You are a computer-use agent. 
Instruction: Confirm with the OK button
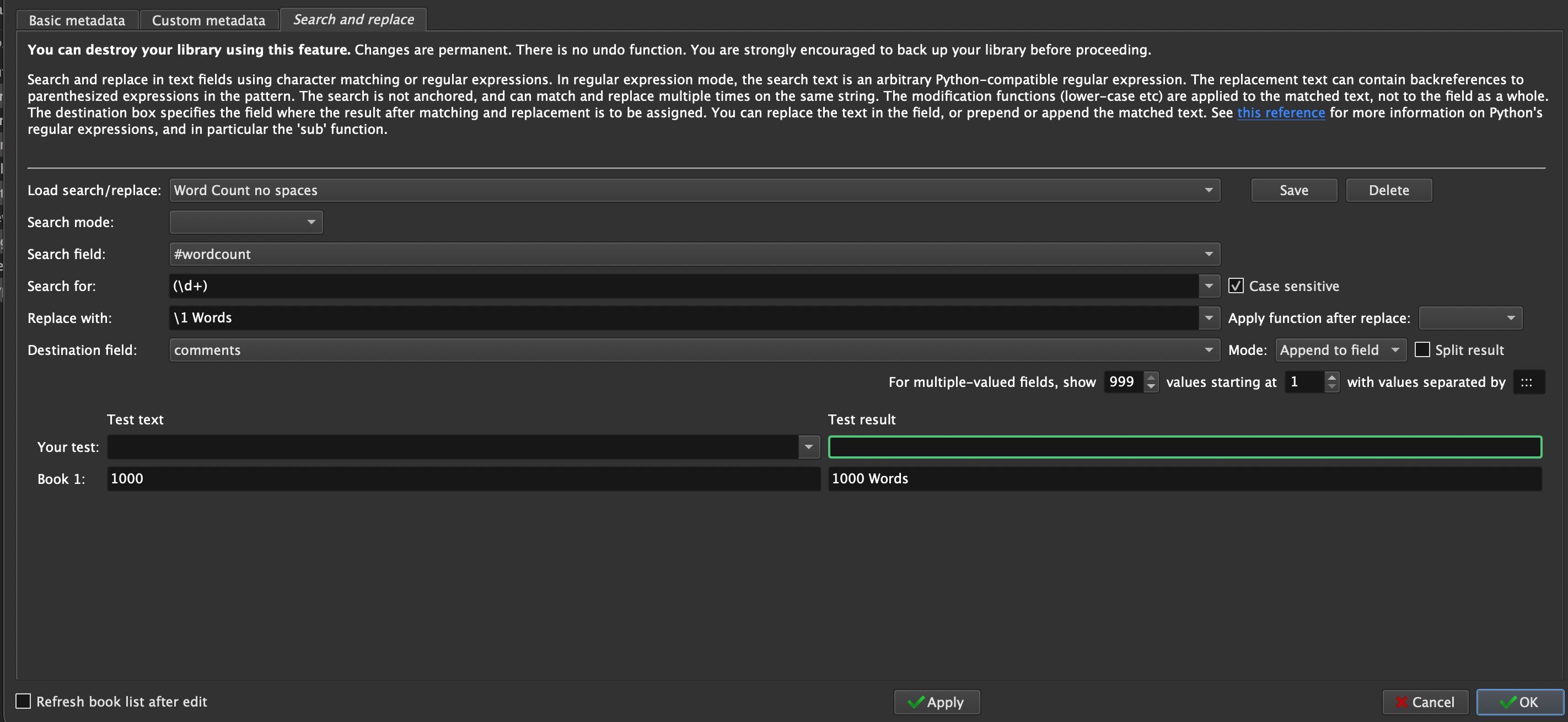1519,702
